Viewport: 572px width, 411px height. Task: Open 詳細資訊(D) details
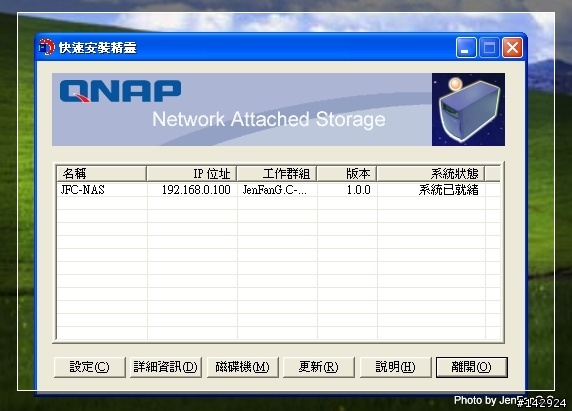coord(166,367)
